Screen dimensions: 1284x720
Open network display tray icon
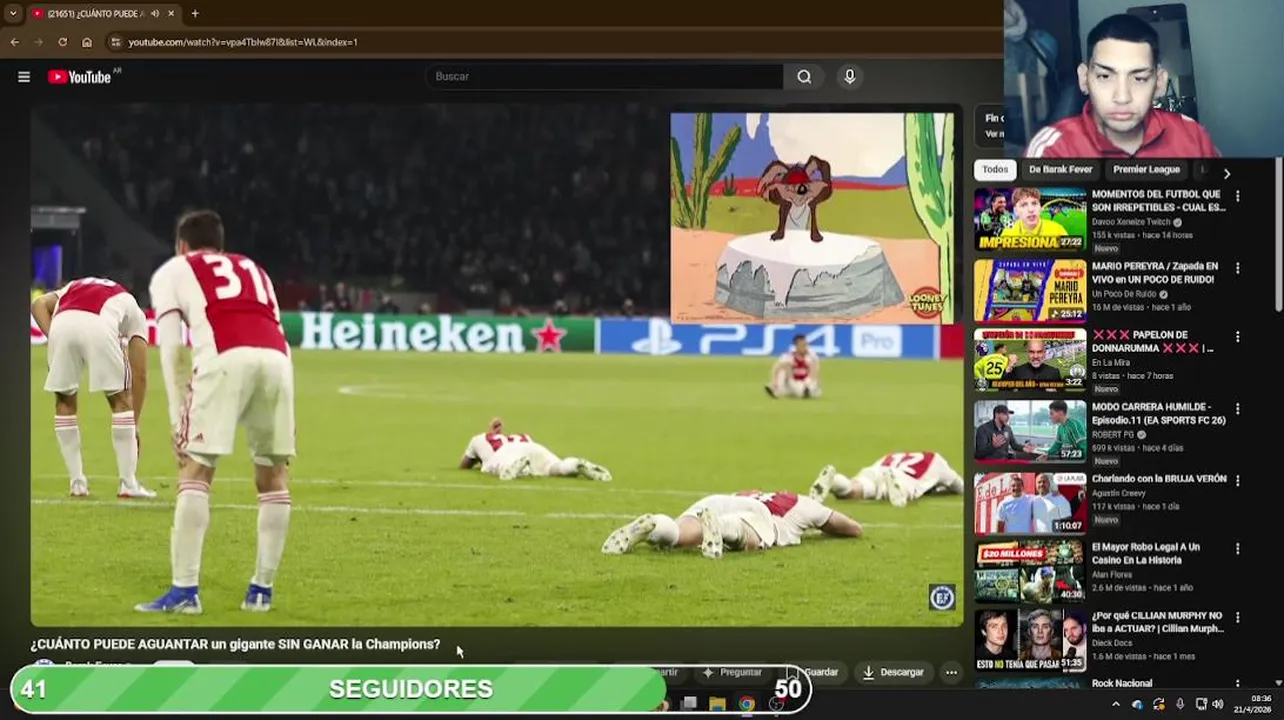click(x=1201, y=704)
